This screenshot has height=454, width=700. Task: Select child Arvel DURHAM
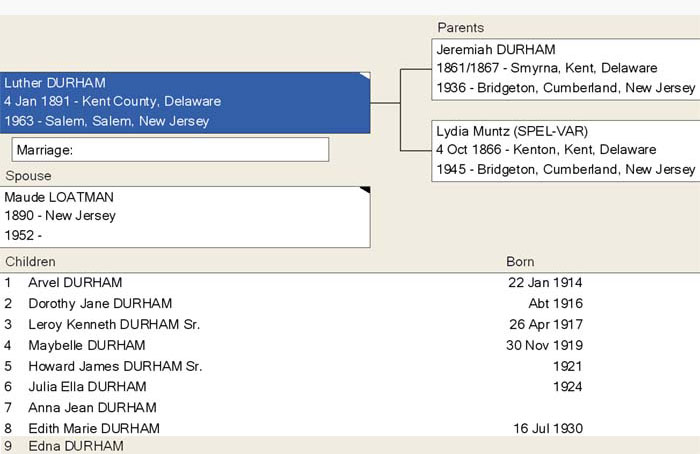(x=75, y=283)
